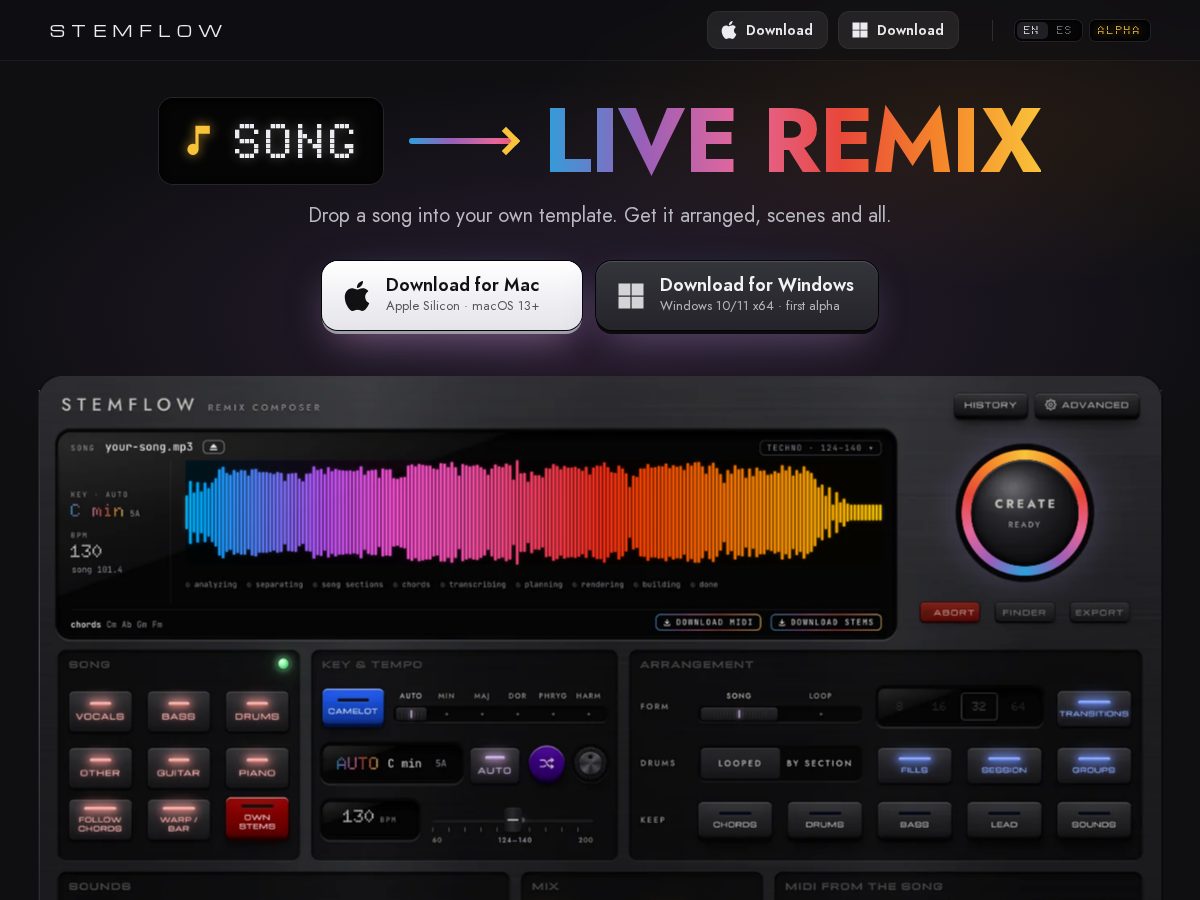Click the gear icon on the Advanced button

tap(1051, 405)
